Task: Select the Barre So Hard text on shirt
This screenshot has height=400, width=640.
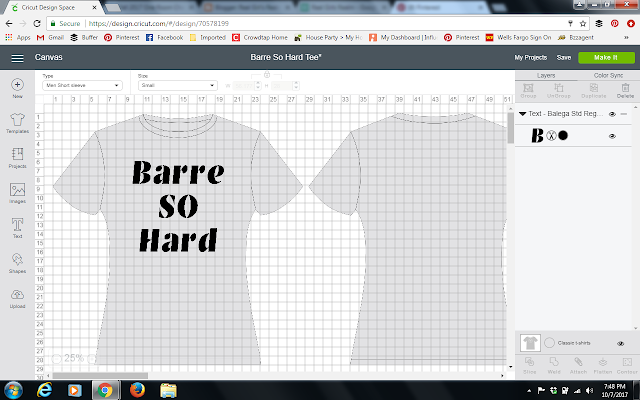Action: click(x=178, y=206)
